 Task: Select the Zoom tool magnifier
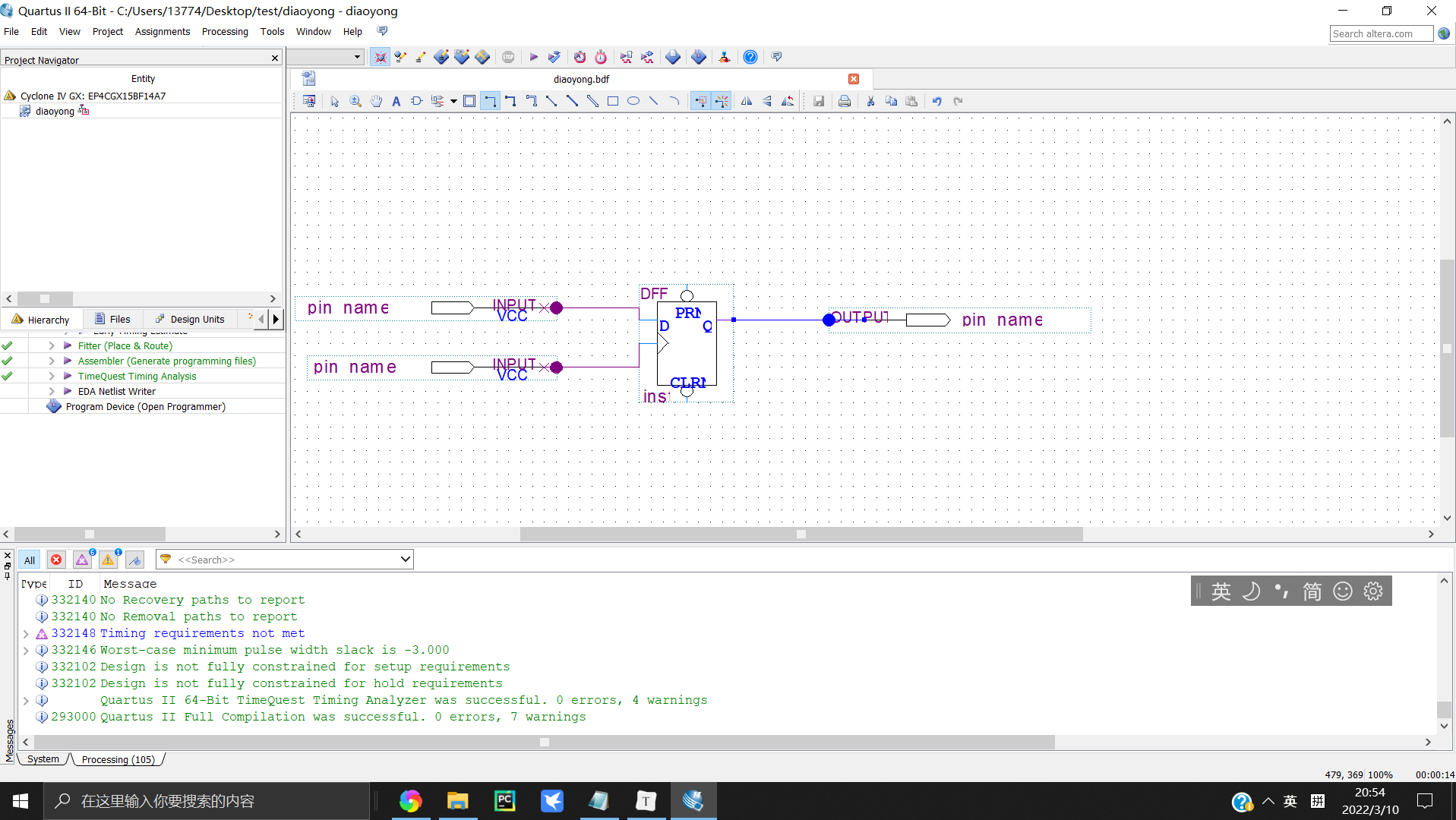355,101
